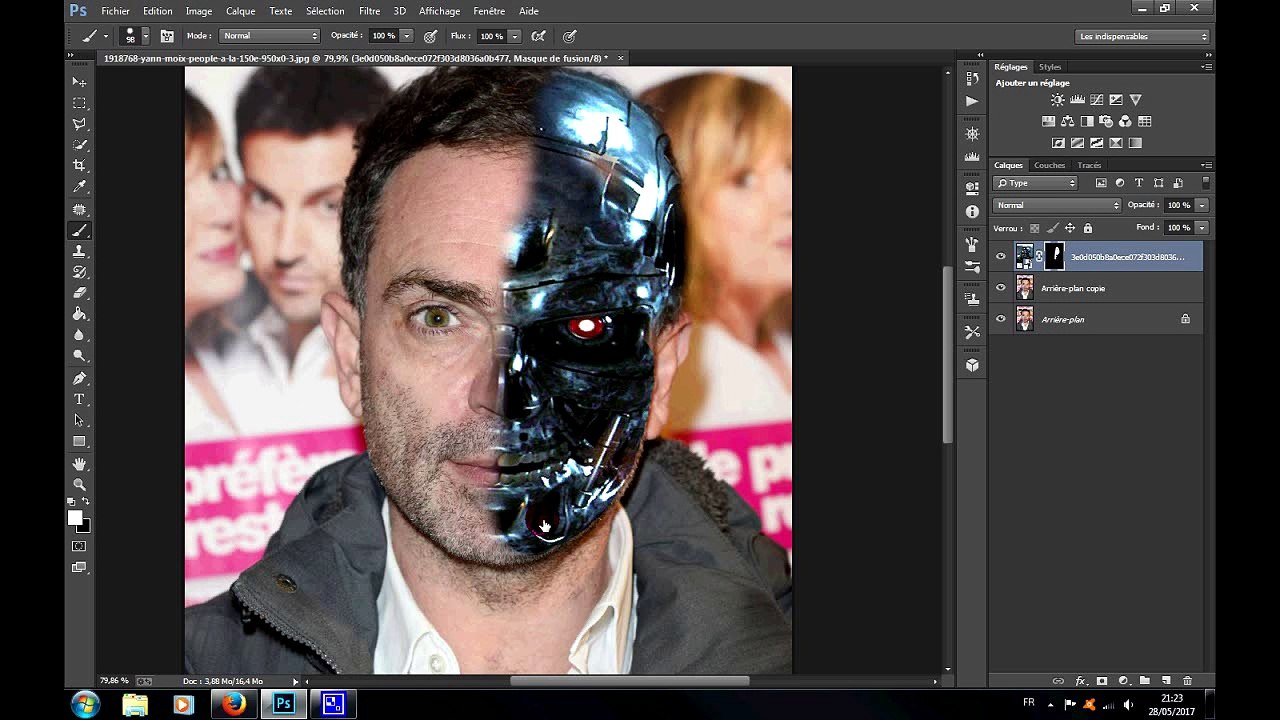The height and width of the screenshot is (720, 1280).
Task: Select the Eraser tool
Action: click(79, 293)
